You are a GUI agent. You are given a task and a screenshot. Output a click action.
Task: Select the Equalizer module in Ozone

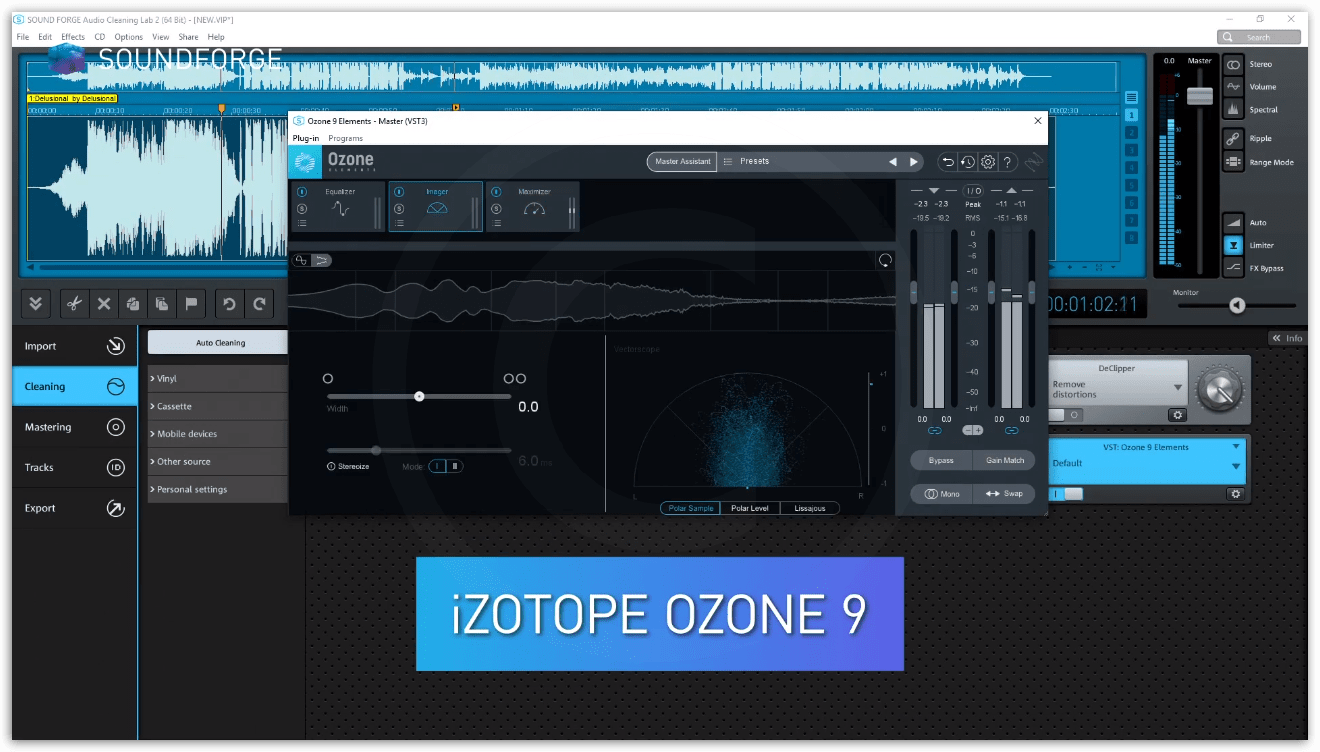click(x=338, y=205)
